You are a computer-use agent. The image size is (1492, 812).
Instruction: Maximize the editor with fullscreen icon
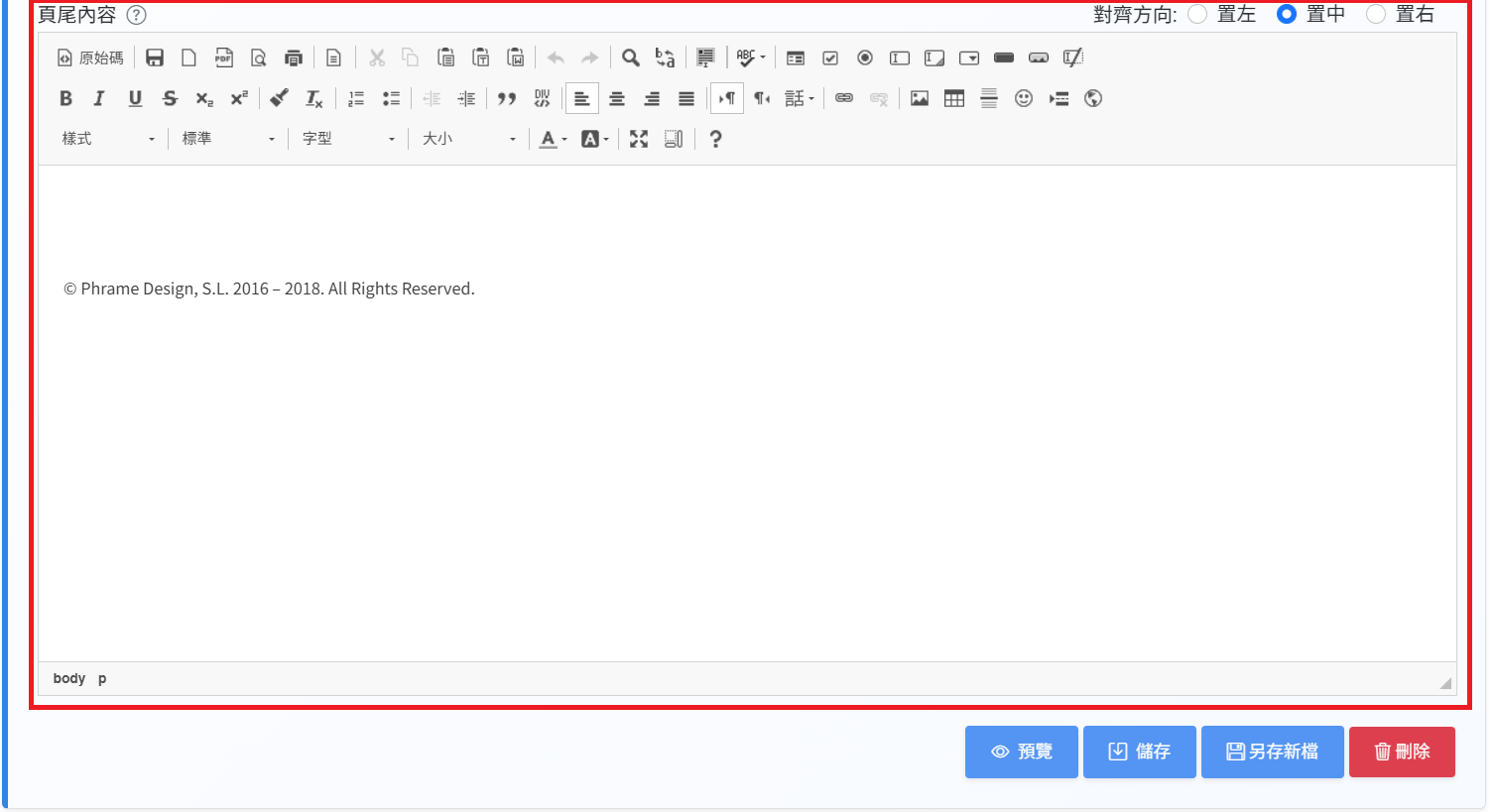pos(639,139)
